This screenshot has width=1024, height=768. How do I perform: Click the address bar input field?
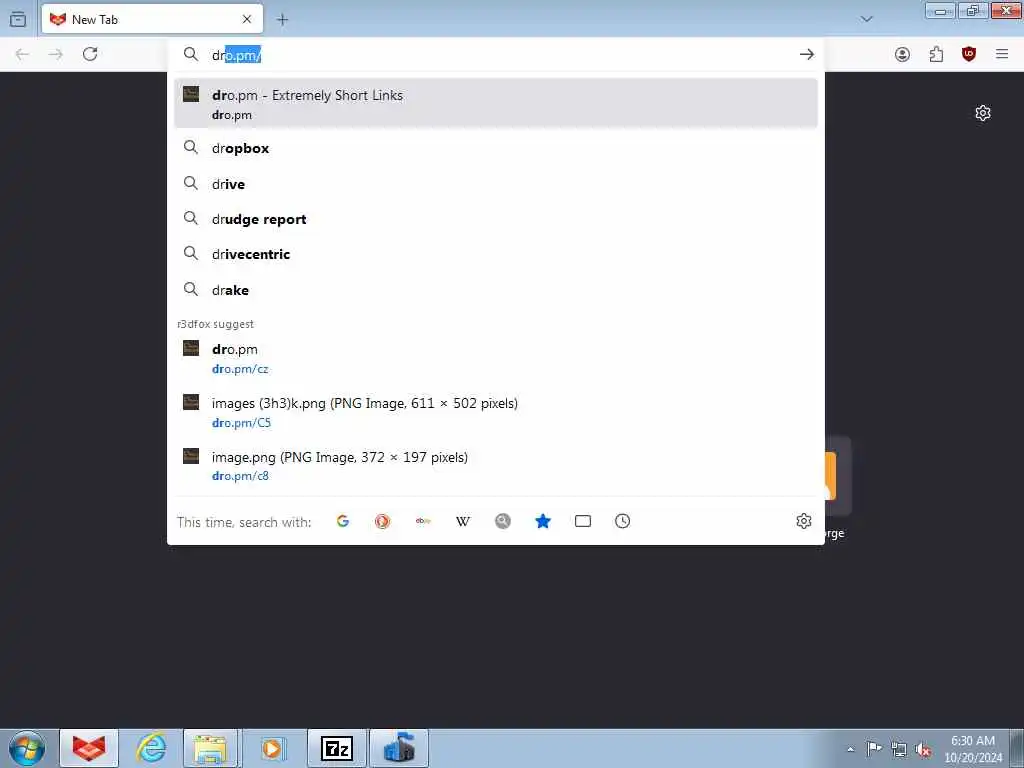[x=496, y=55]
